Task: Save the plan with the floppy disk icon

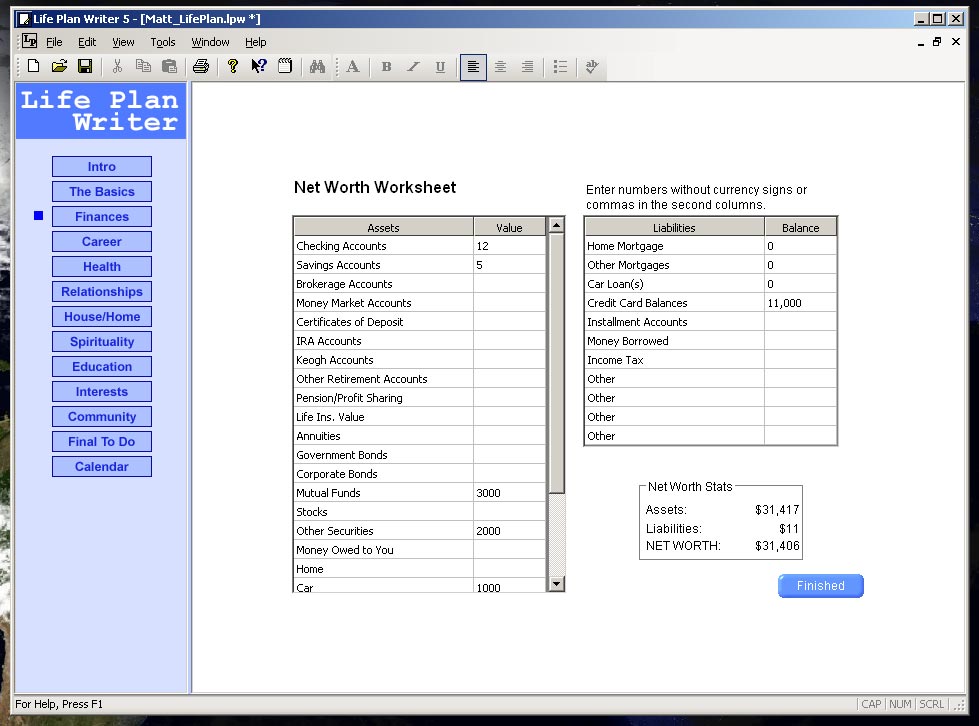Action: click(85, 66)
